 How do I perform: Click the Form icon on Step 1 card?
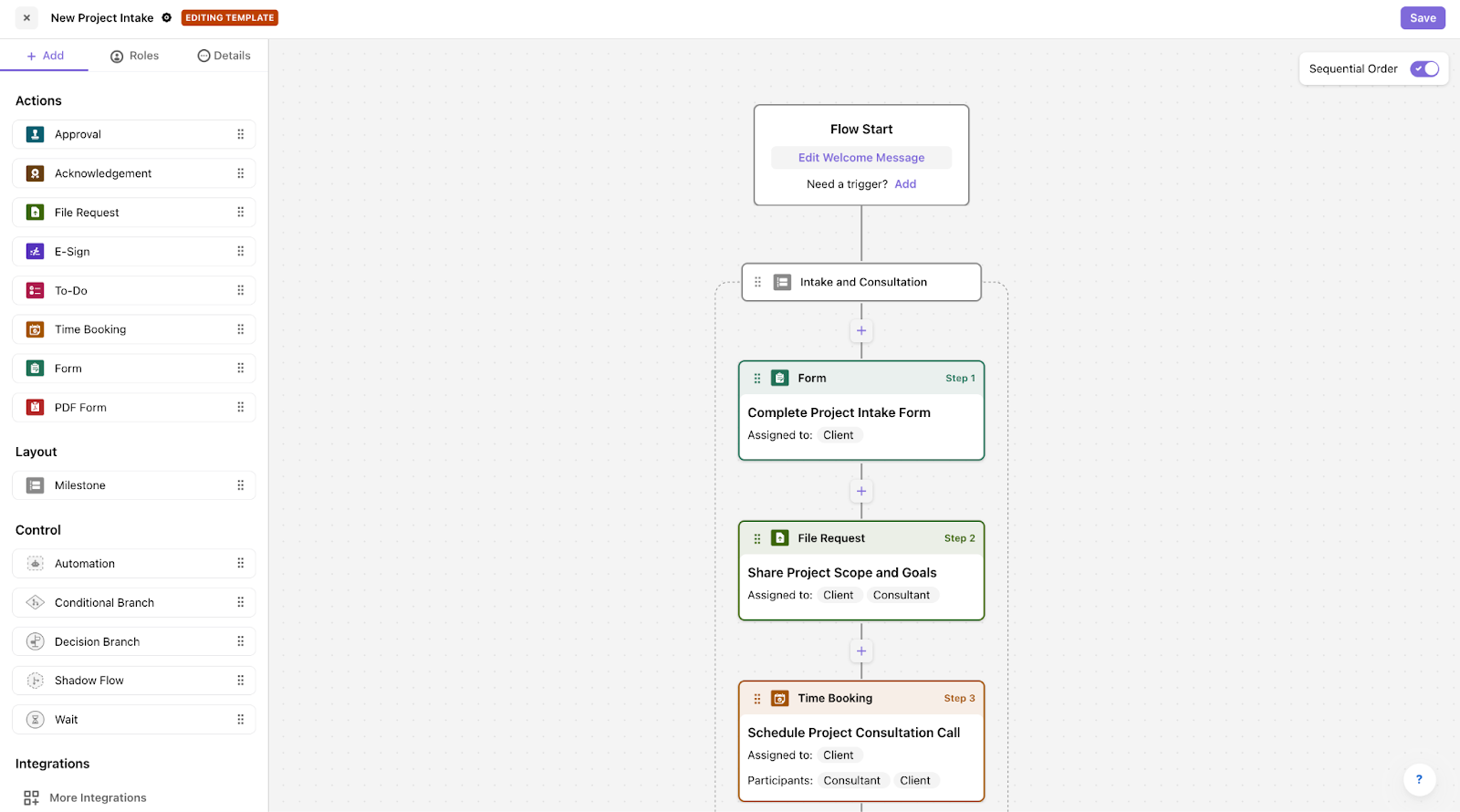click(x=780, y=377)
